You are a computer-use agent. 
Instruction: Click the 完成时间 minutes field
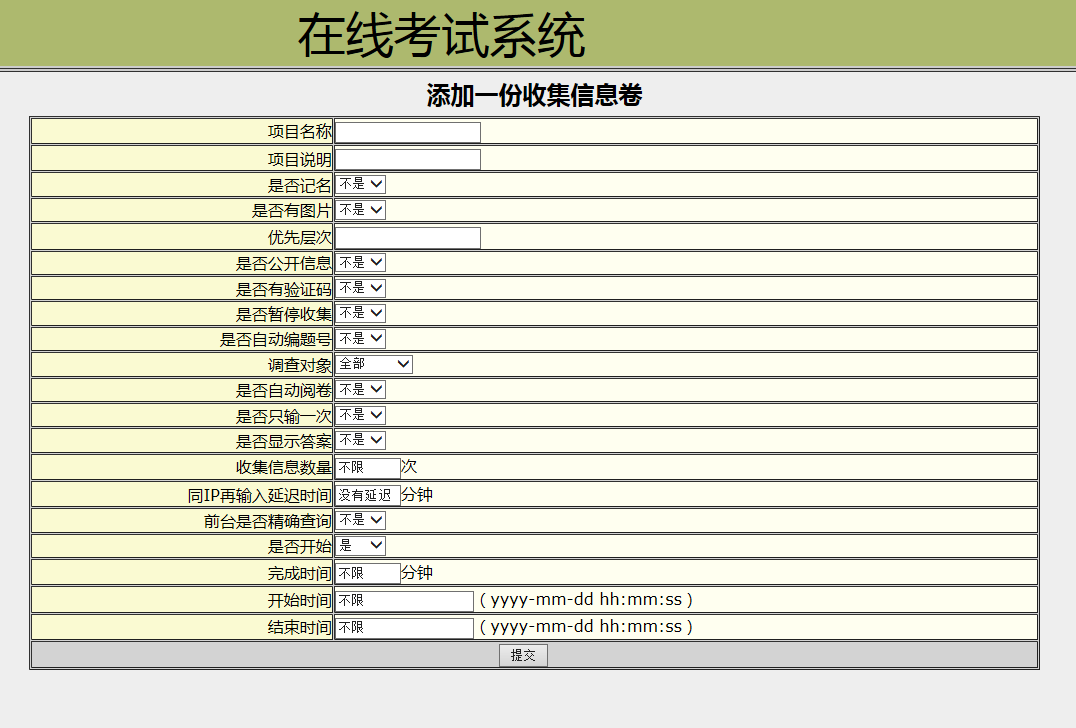[x=367, y=574]
